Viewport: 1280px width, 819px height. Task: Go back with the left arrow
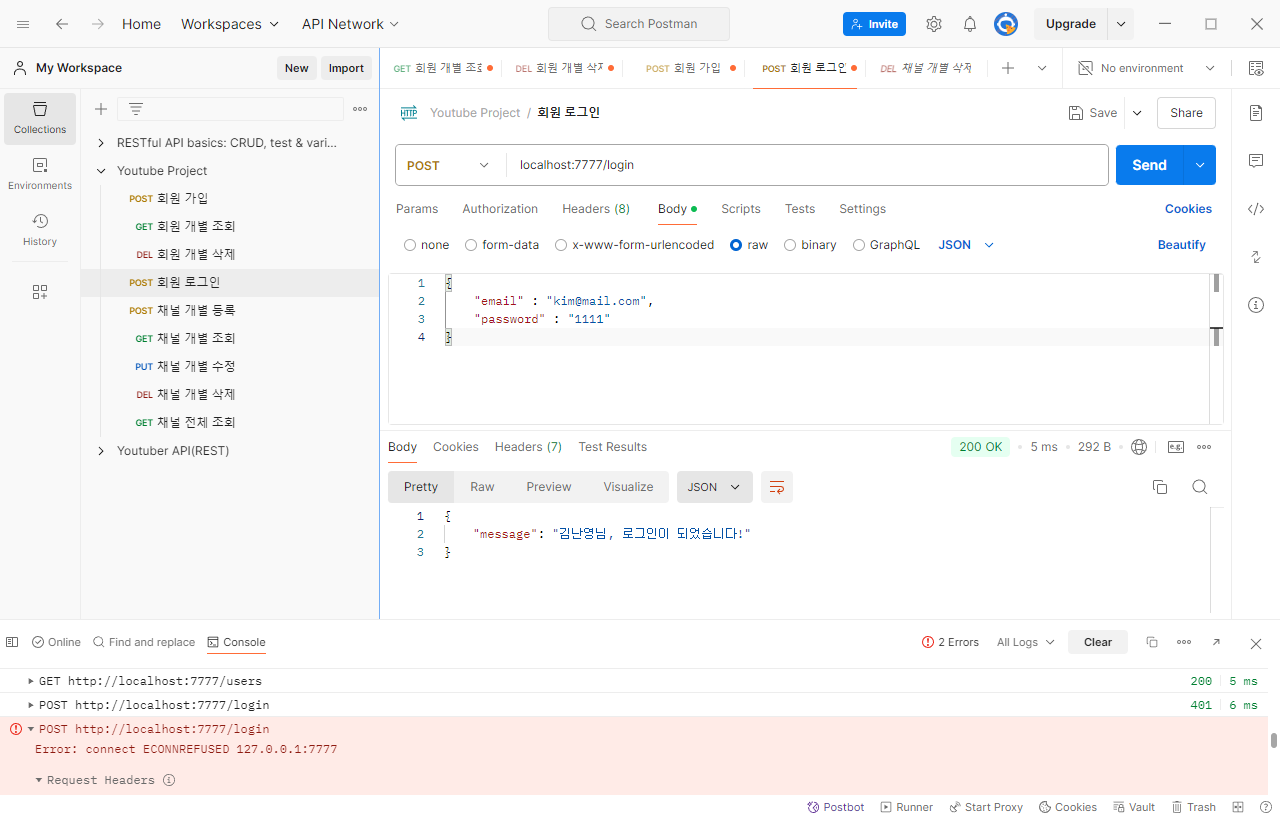click(62, 24)
